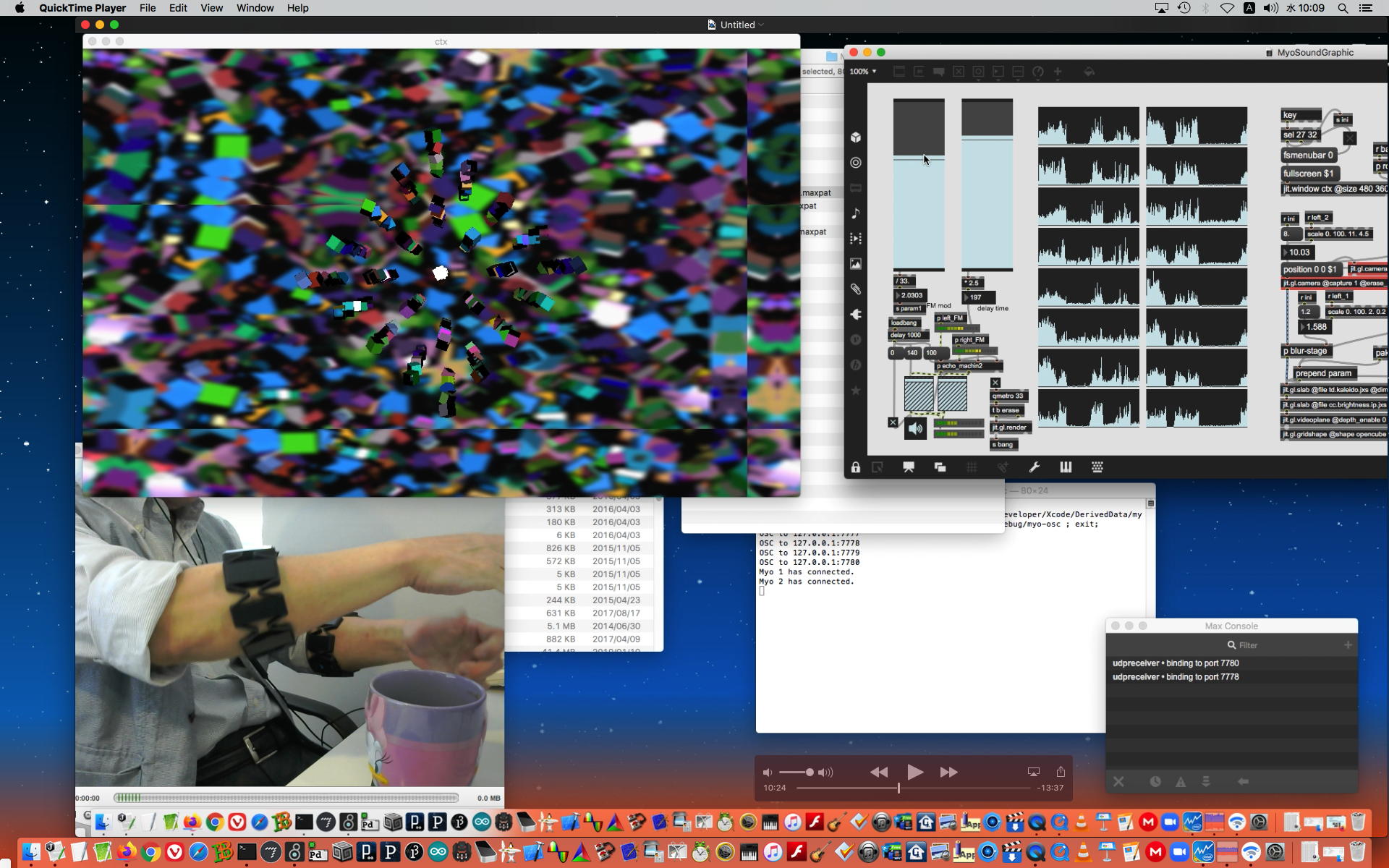This screenshot has width=1389, height=868.
Task: Click the piano keyboard icon in bottom toolbar
Action: click(1066, 467)
